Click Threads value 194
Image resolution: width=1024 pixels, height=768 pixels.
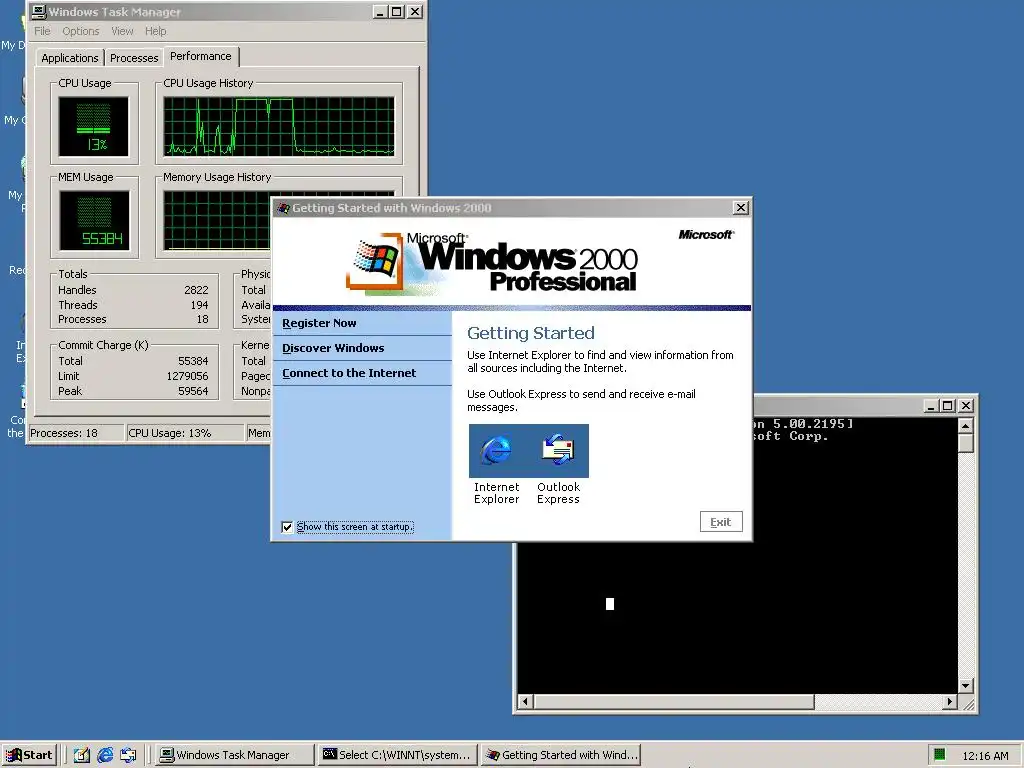pos(199,305)
